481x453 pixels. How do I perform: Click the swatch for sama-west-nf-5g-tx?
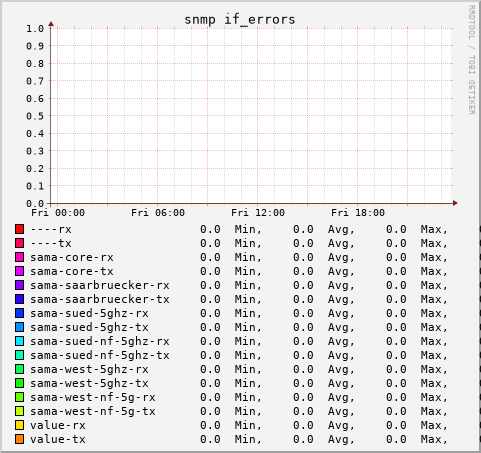(x=19, y=411)
